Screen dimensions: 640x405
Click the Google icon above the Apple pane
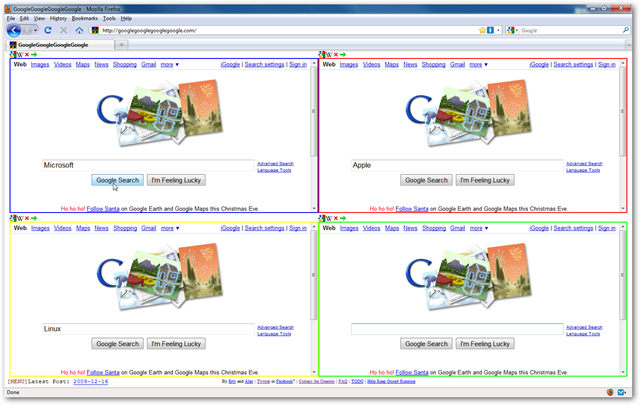(x=322, y=55)
